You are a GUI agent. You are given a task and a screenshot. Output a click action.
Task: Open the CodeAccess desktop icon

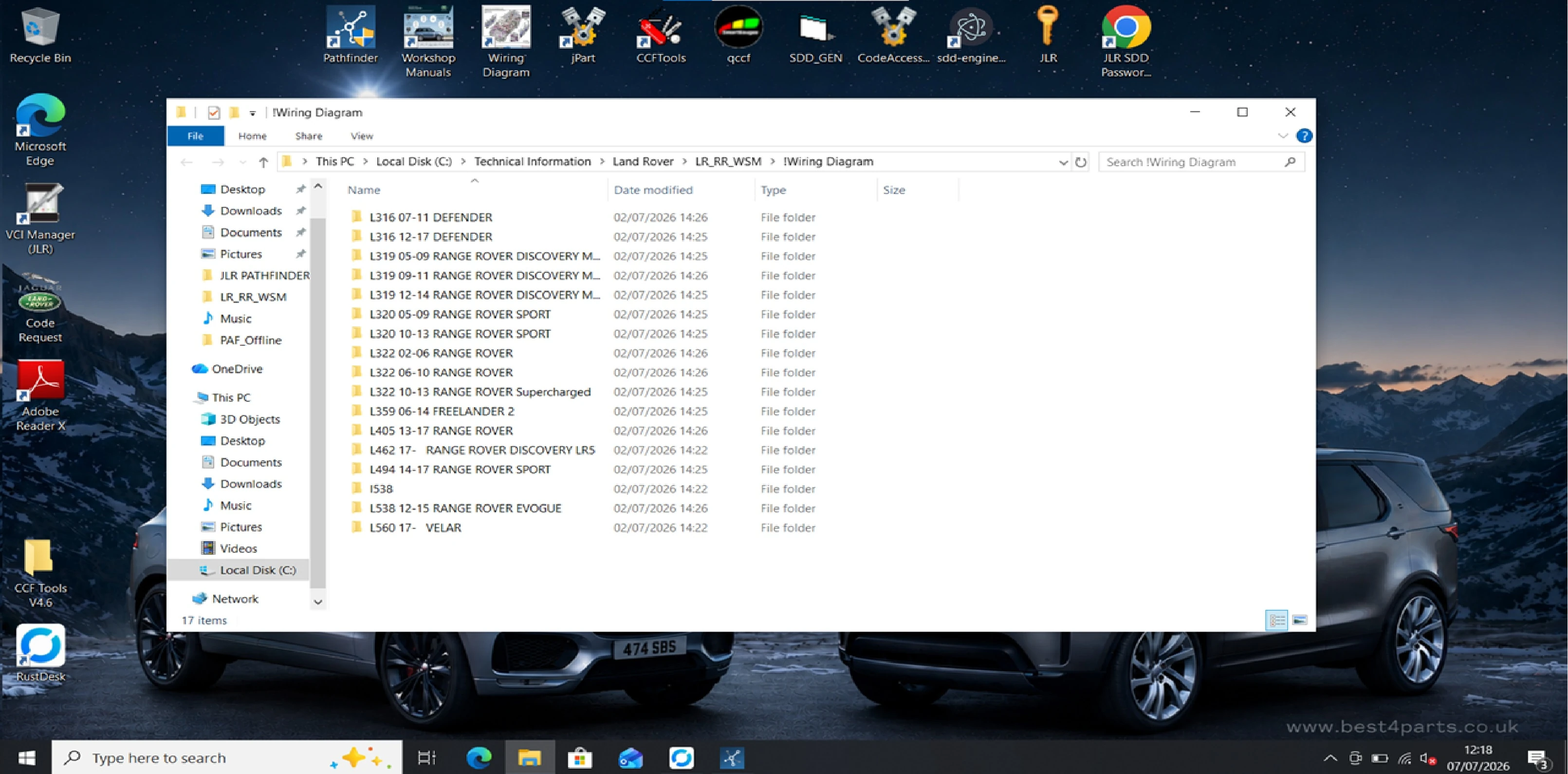(893, 36)
